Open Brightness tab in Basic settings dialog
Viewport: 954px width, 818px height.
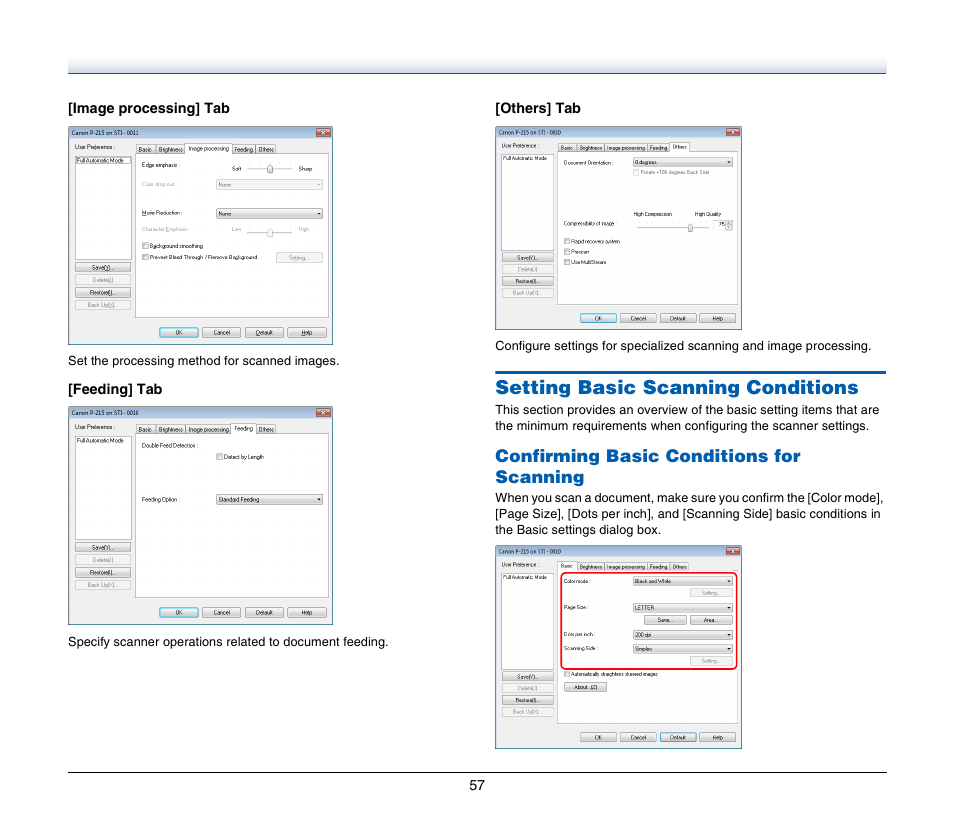tap(590, 567)
